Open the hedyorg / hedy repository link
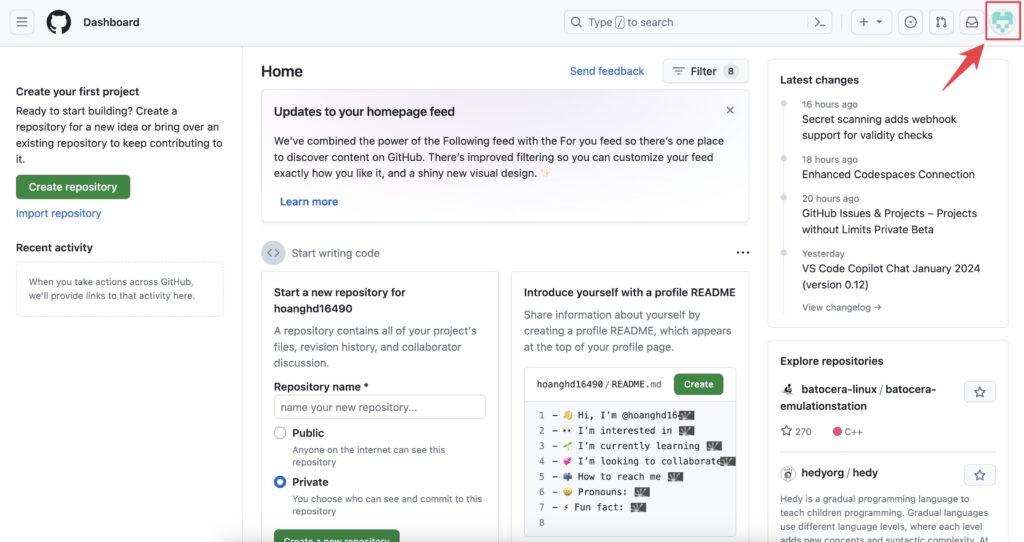The width and height of the screenshot is (1024, 542). tap(839, 473)
